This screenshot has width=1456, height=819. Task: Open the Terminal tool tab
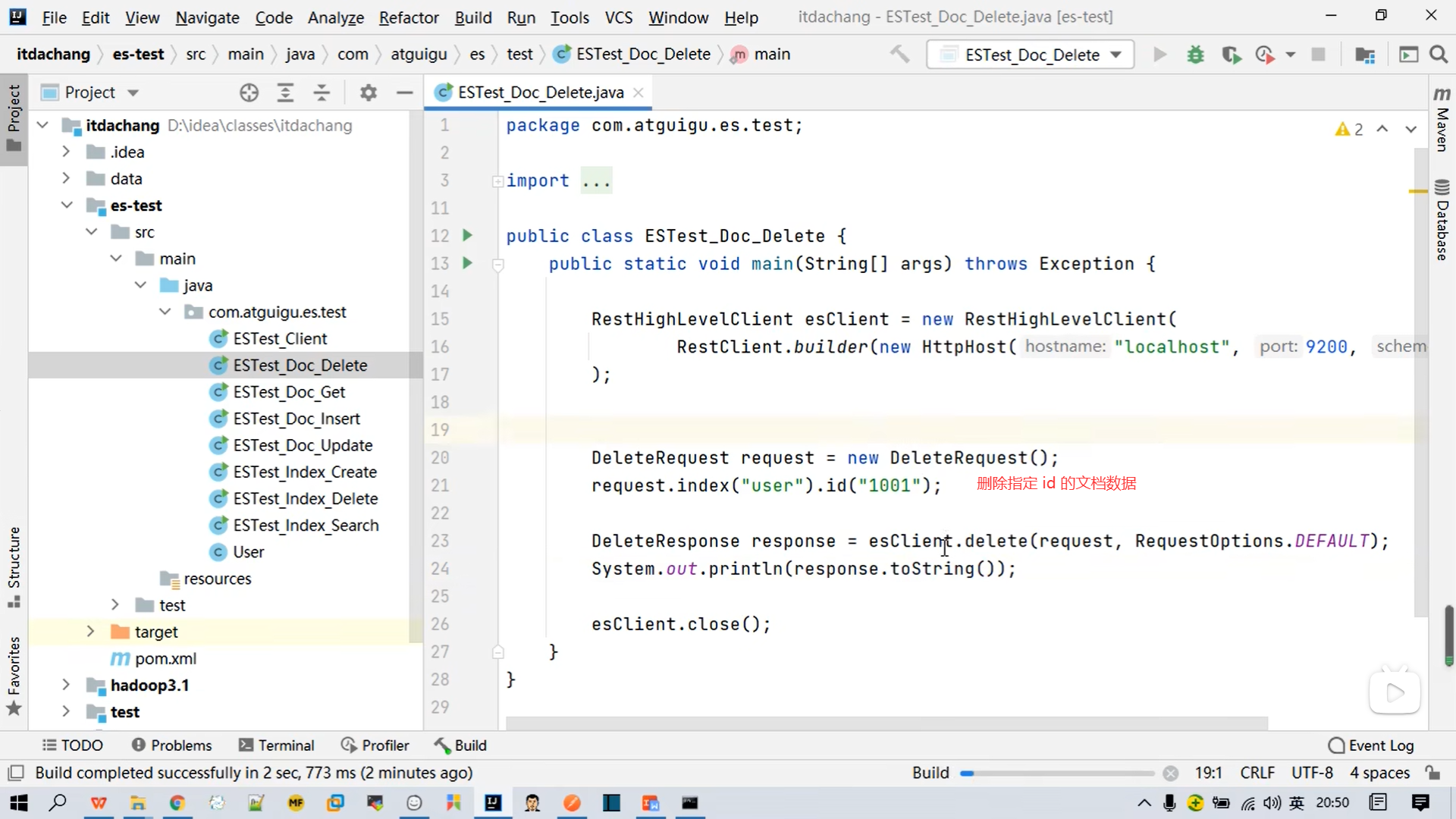(276, 745)
